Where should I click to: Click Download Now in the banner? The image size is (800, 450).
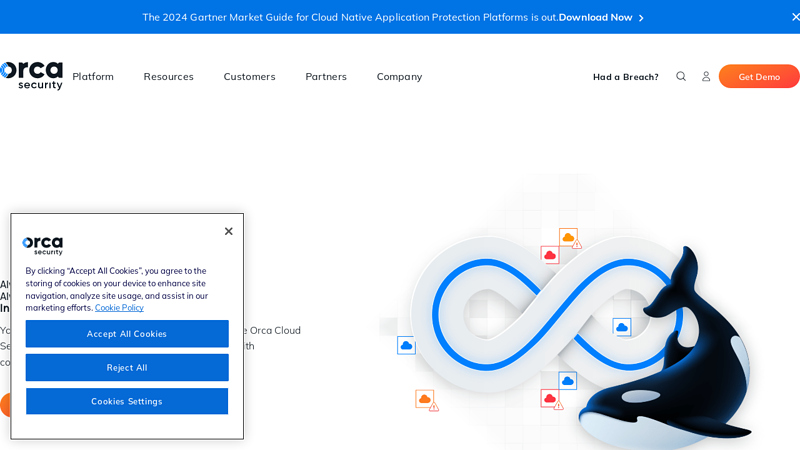(x=595, y=17)
